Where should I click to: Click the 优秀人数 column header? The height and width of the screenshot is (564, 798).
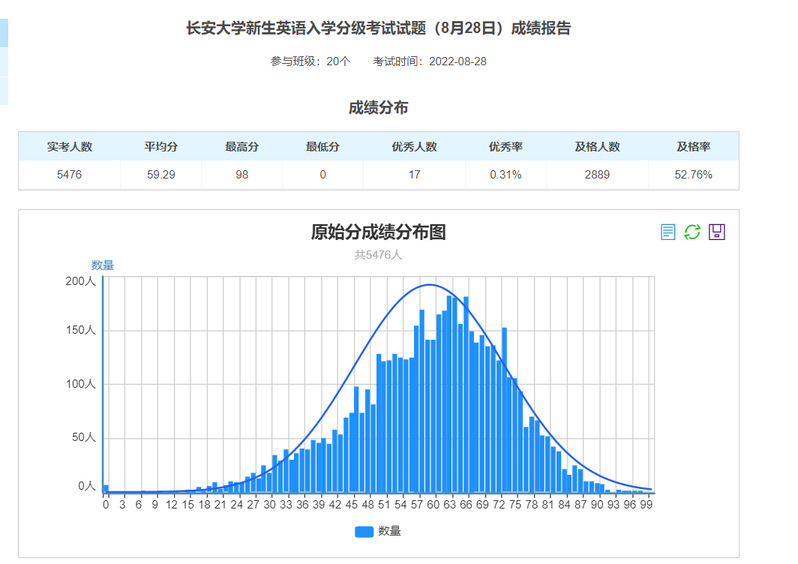(414, 147)
